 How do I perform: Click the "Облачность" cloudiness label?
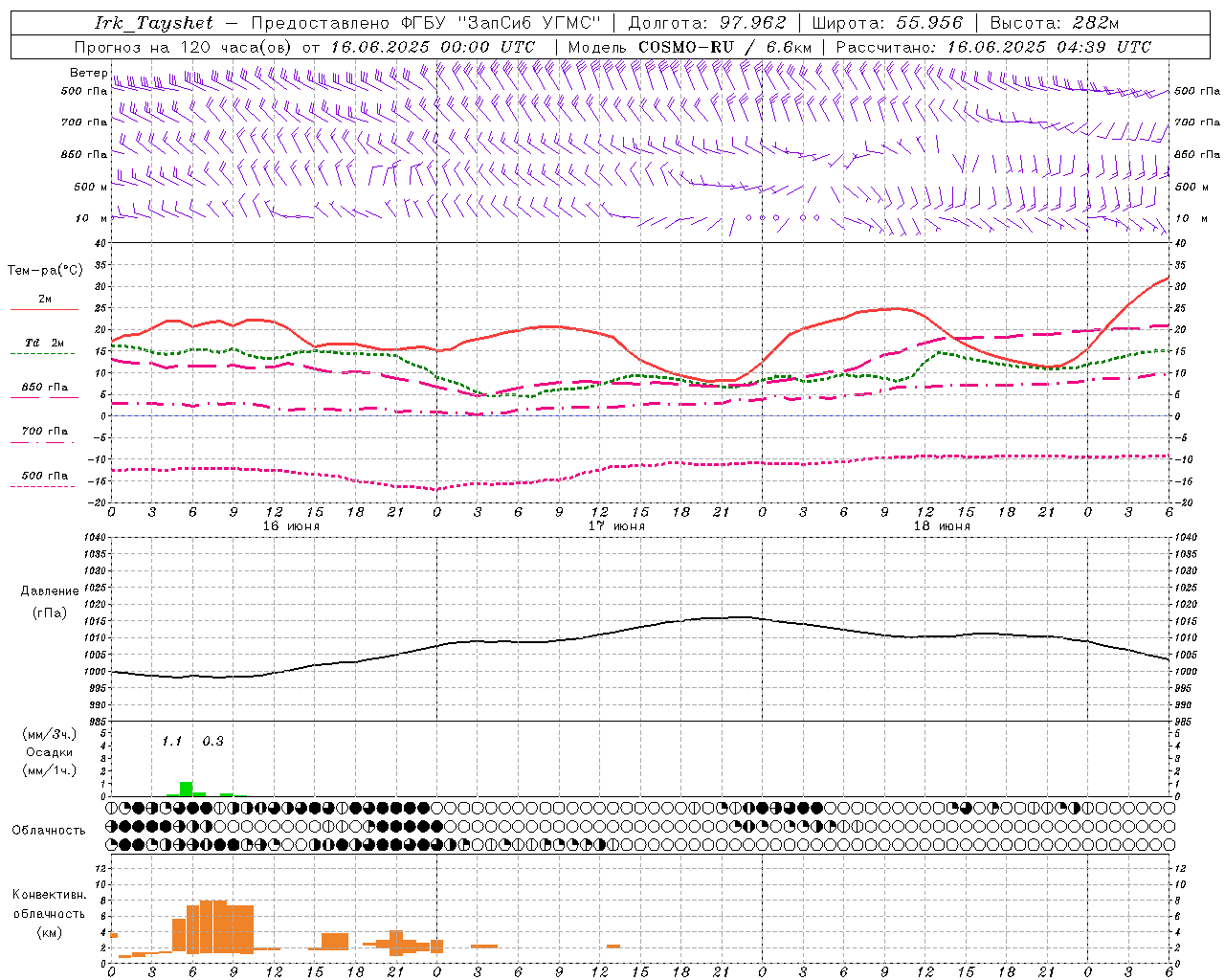pyautogui.click(x=49, y=831)
